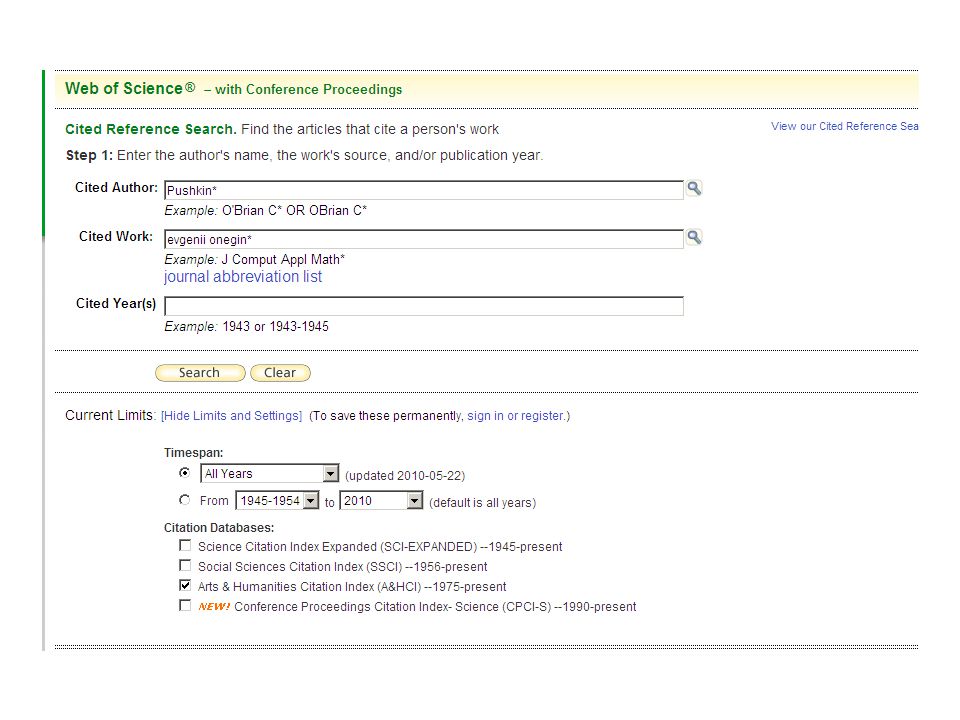Image resolution: width=960 pixels, height=720 pixels.
Task: Select the All Years radio button
Action: (184, 473)
